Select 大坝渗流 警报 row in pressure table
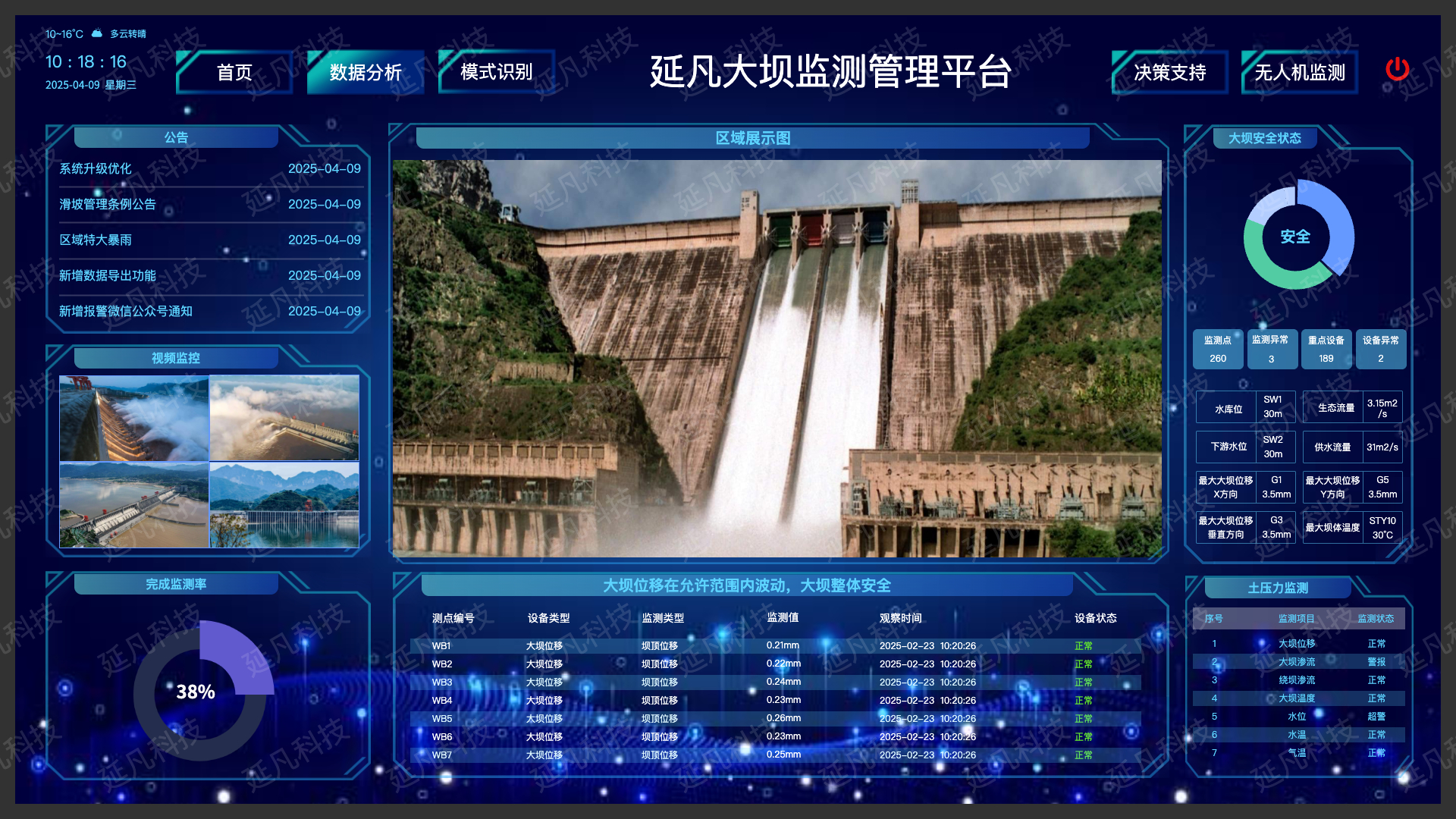The width and height of the screenshot is (1456, 819). click(1297, 661)
